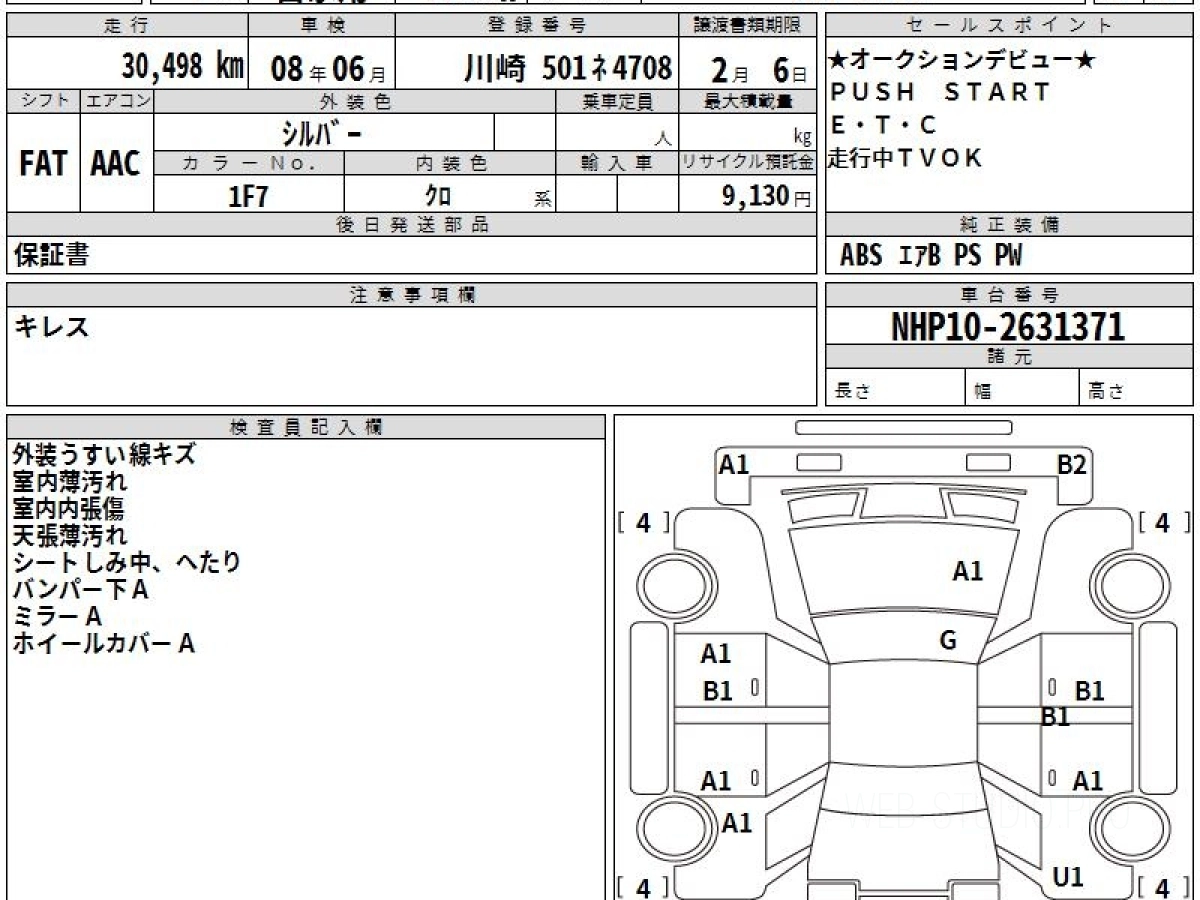
Task: Select the recycle deposit 9,130円
Action: click(x=767, y=195)
